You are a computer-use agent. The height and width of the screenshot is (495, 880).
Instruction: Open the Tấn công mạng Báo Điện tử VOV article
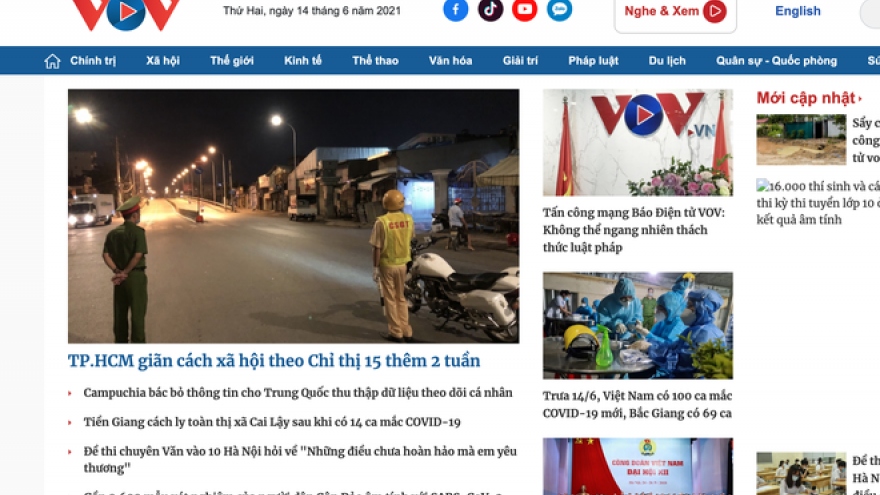[634, 230]
